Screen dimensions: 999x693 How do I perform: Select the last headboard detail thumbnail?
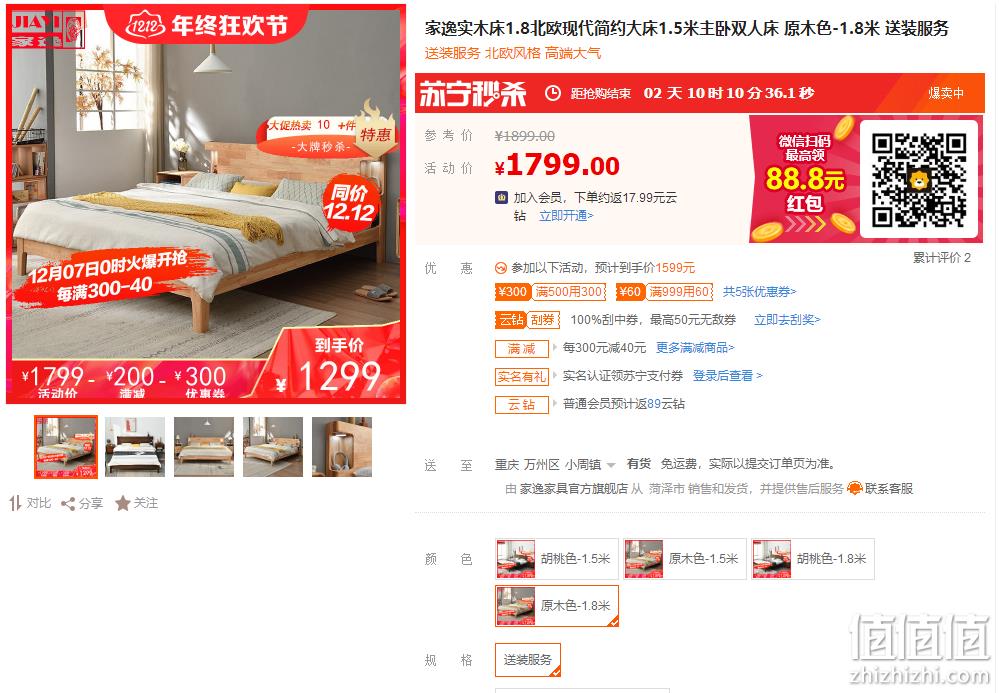coord(342,447)
